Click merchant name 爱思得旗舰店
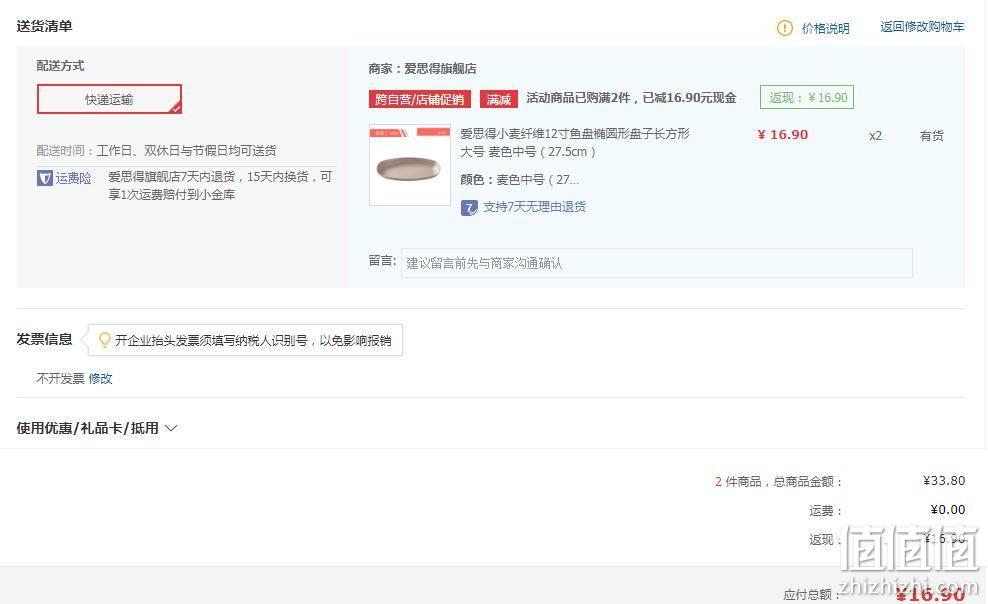 tap(440, 69)
